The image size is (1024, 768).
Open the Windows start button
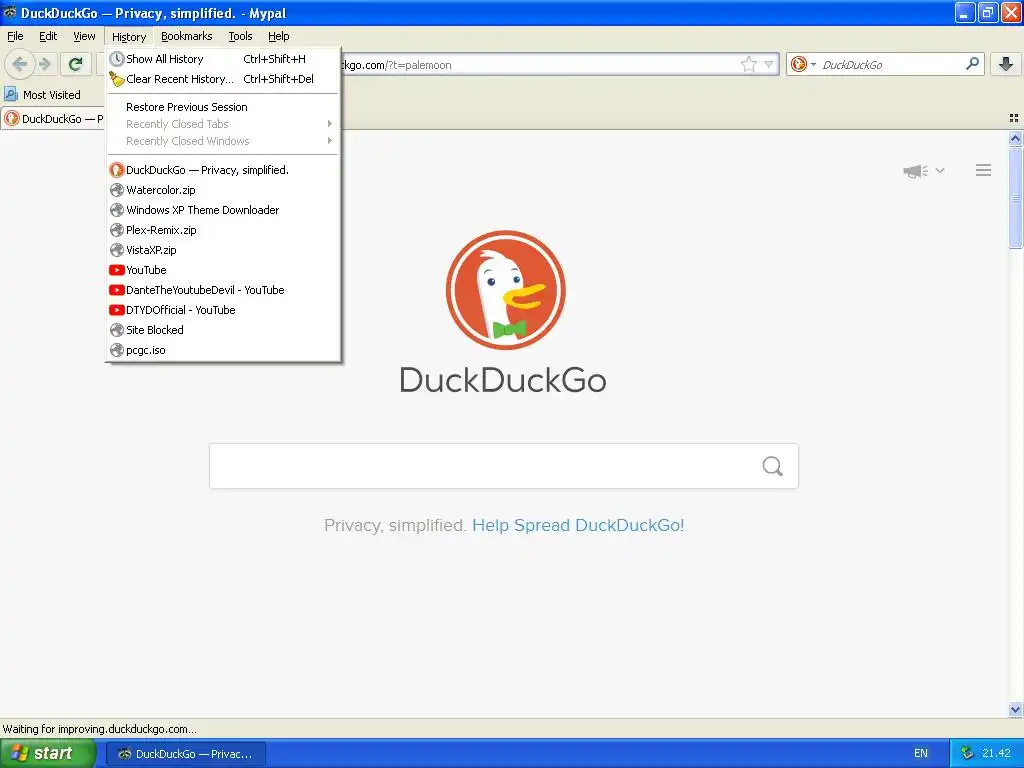48,753
